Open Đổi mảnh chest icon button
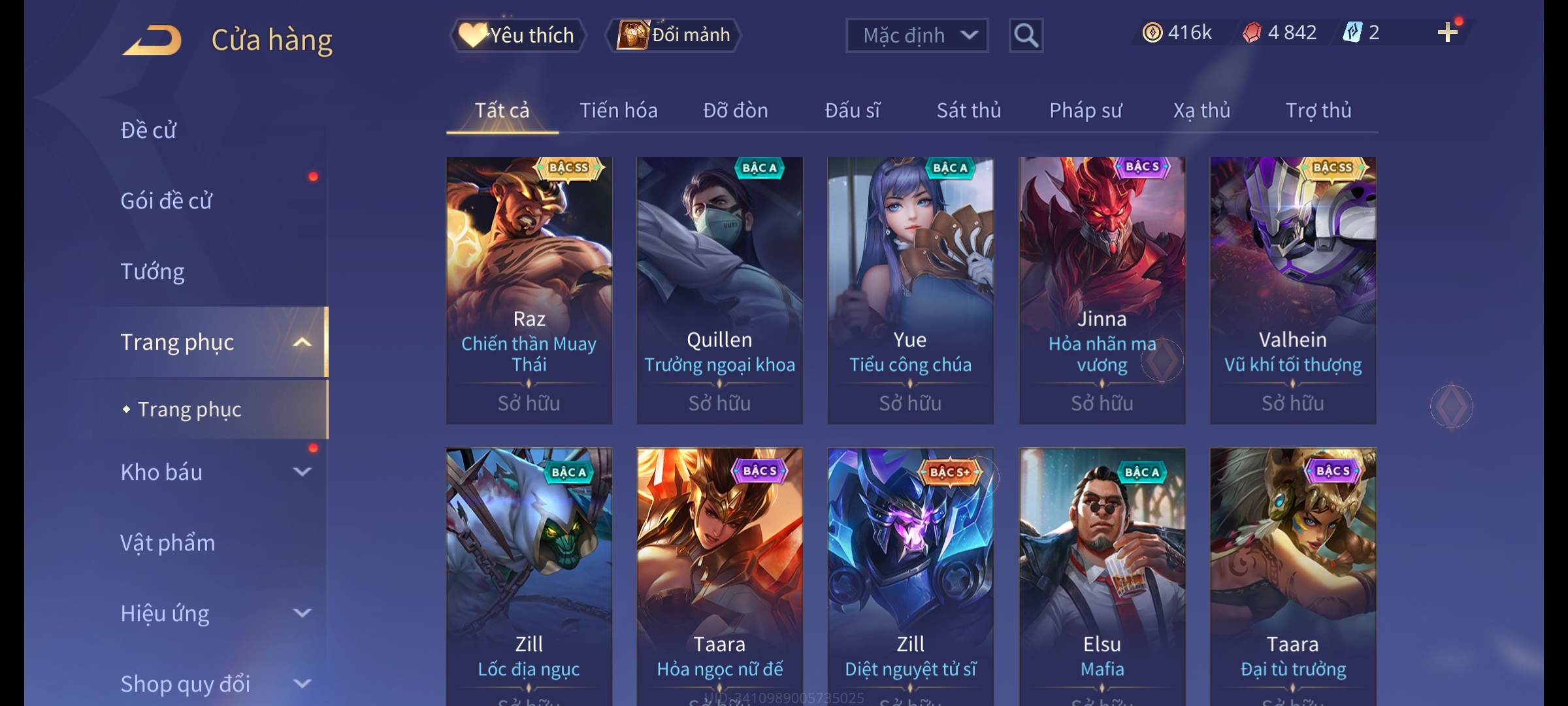The width and height of the screenshot is (1568, 706). (x=674, y=35)
